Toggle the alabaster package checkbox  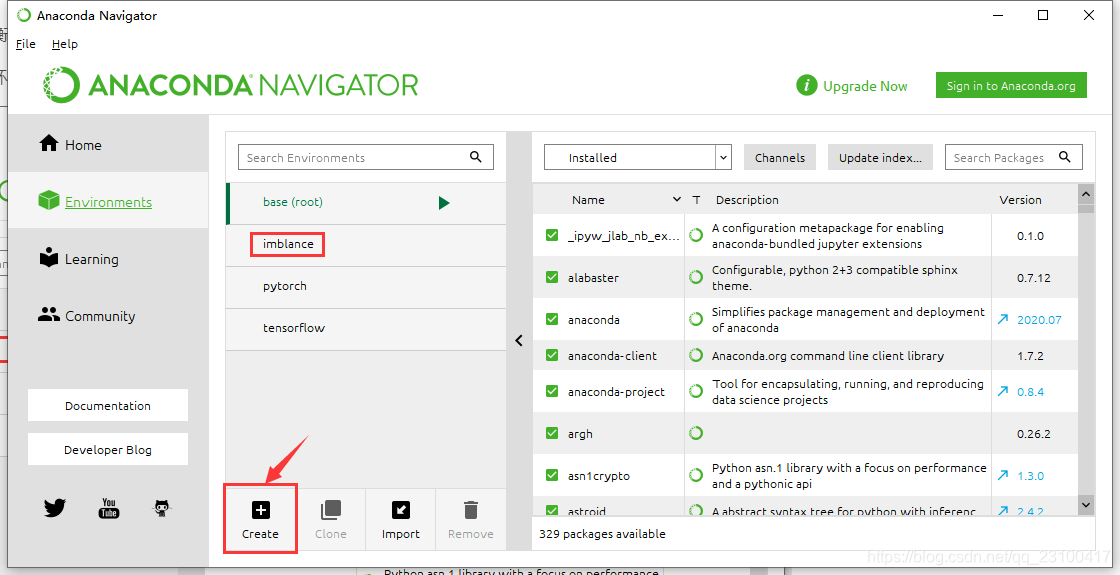click(x=551, y=277)
